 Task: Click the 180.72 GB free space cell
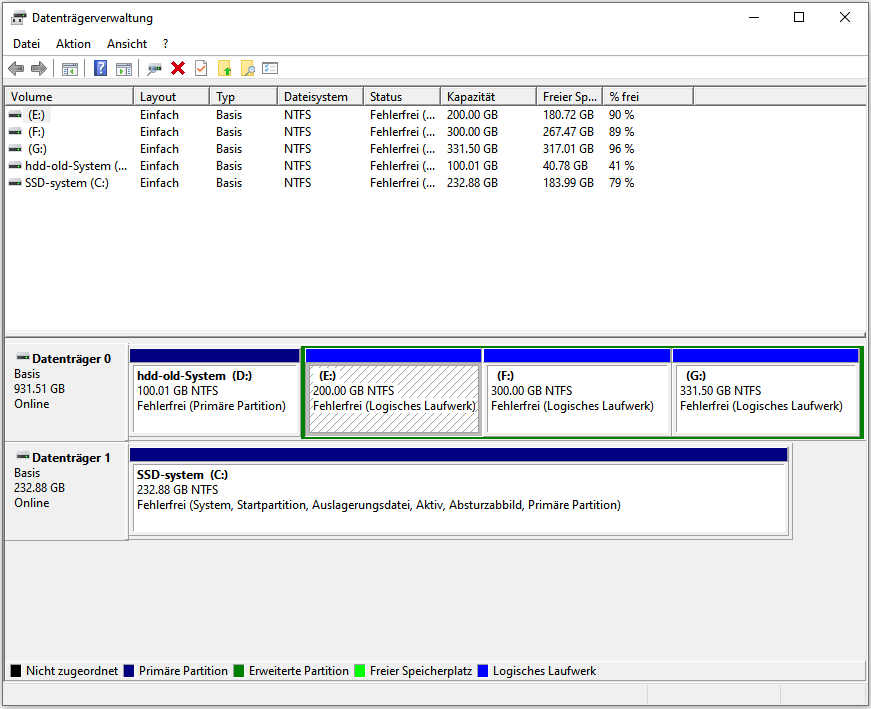[x=568, y=115]
